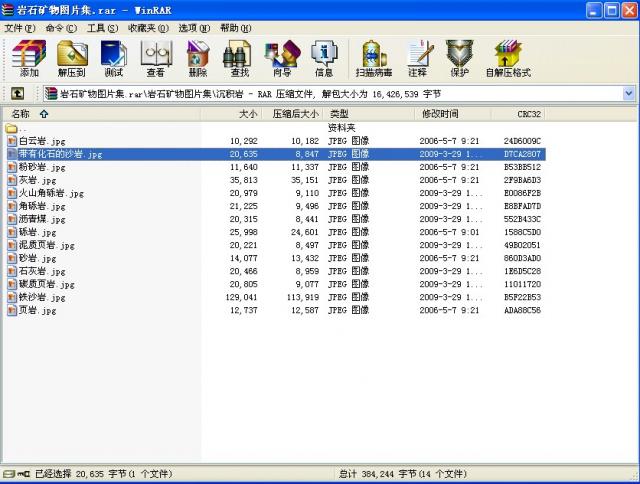640x484 pixels.
Task: Open the 注释 (Comment) toolbar icon
Action: pos(417,58)
